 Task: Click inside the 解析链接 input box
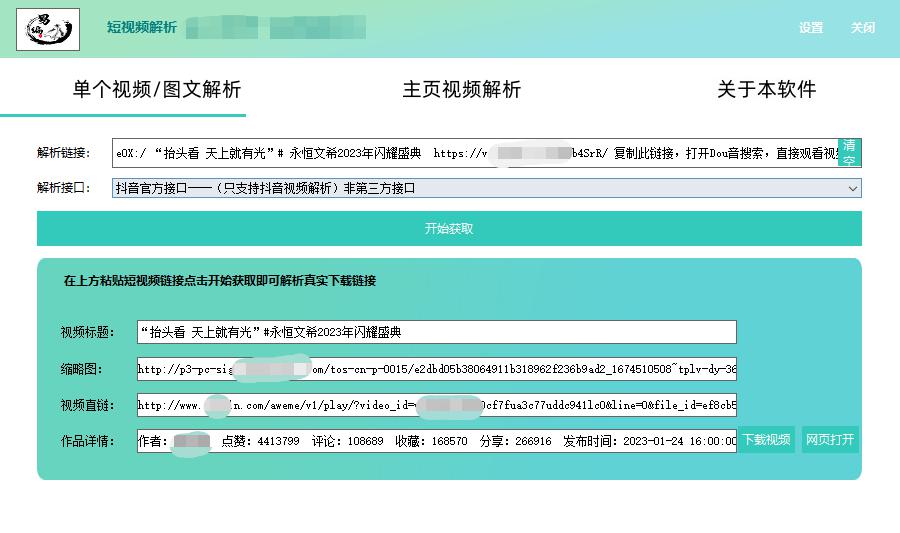474,153
